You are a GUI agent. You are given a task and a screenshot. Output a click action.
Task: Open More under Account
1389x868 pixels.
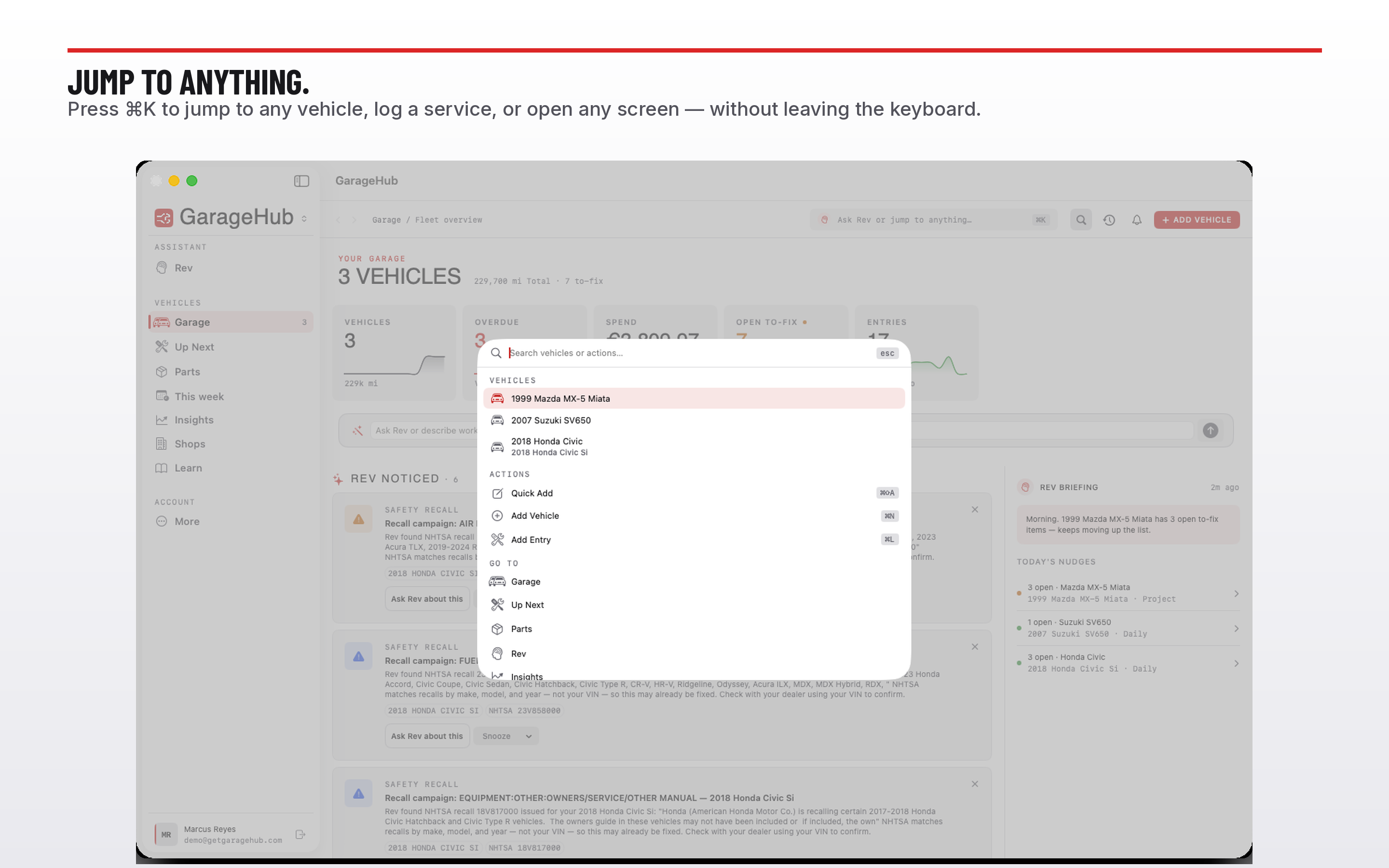tap(231, 521)
